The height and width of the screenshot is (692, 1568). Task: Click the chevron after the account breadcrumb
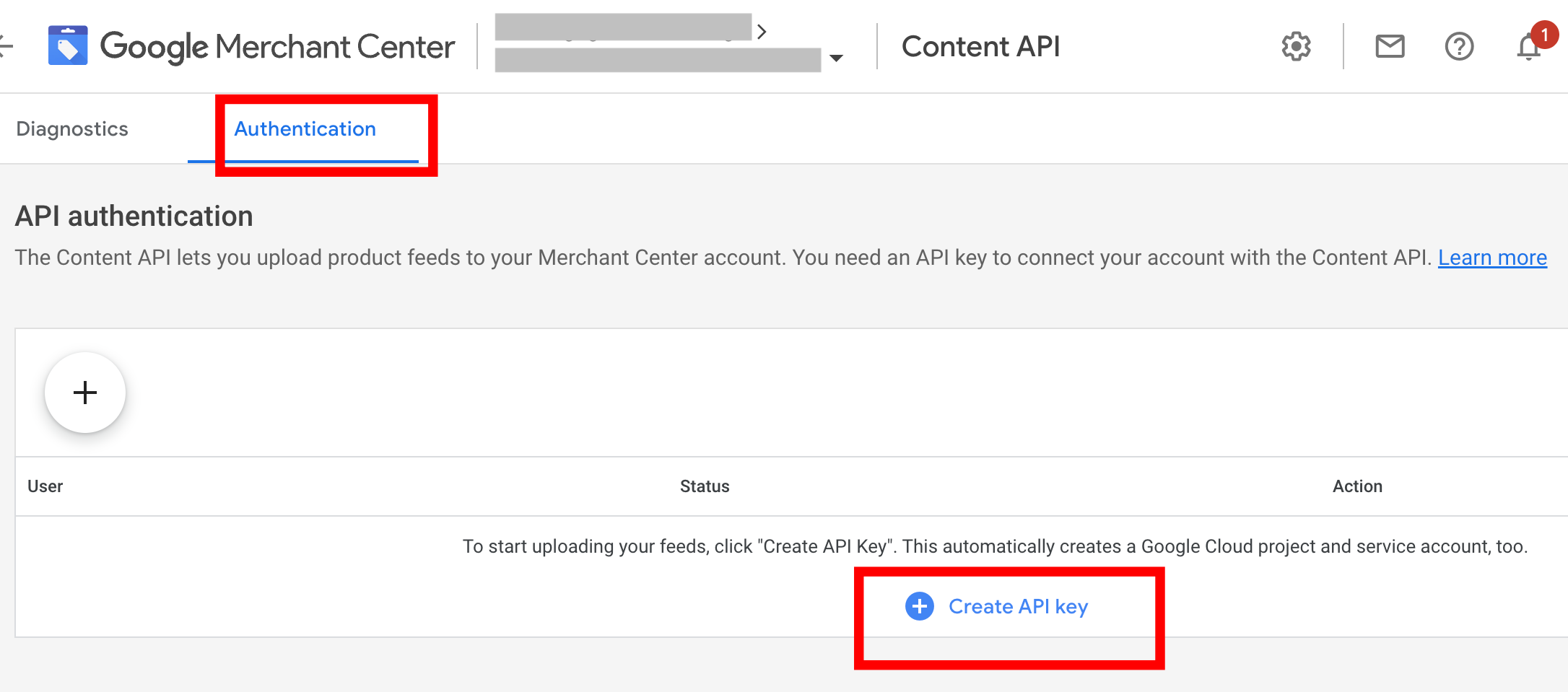[762, 31]
